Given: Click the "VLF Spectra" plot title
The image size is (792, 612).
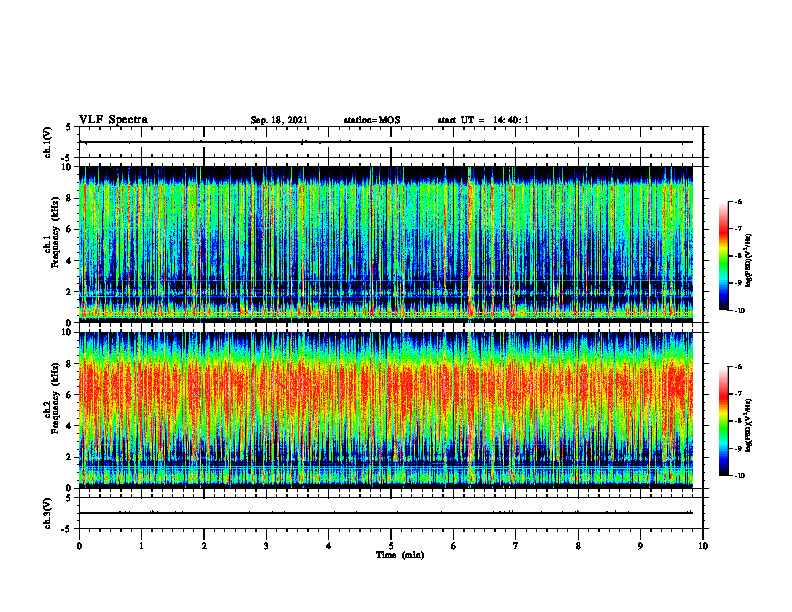Looking at the screenshot, I should [113, 120].
